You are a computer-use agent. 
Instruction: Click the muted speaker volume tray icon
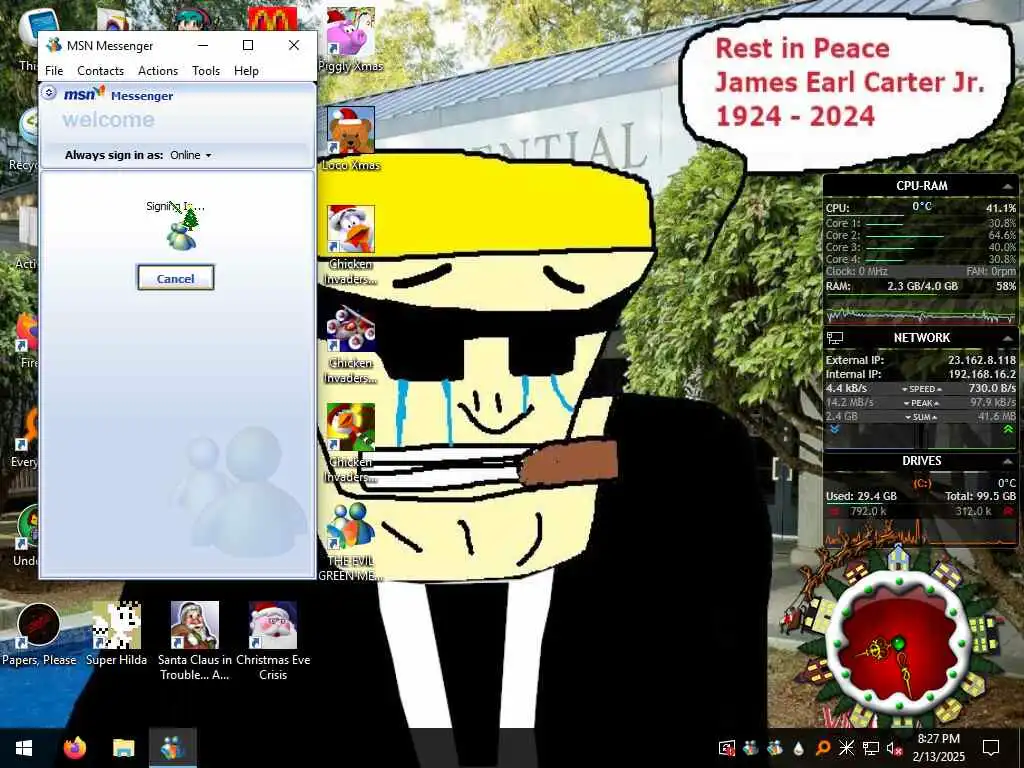[x=894, y=748]
